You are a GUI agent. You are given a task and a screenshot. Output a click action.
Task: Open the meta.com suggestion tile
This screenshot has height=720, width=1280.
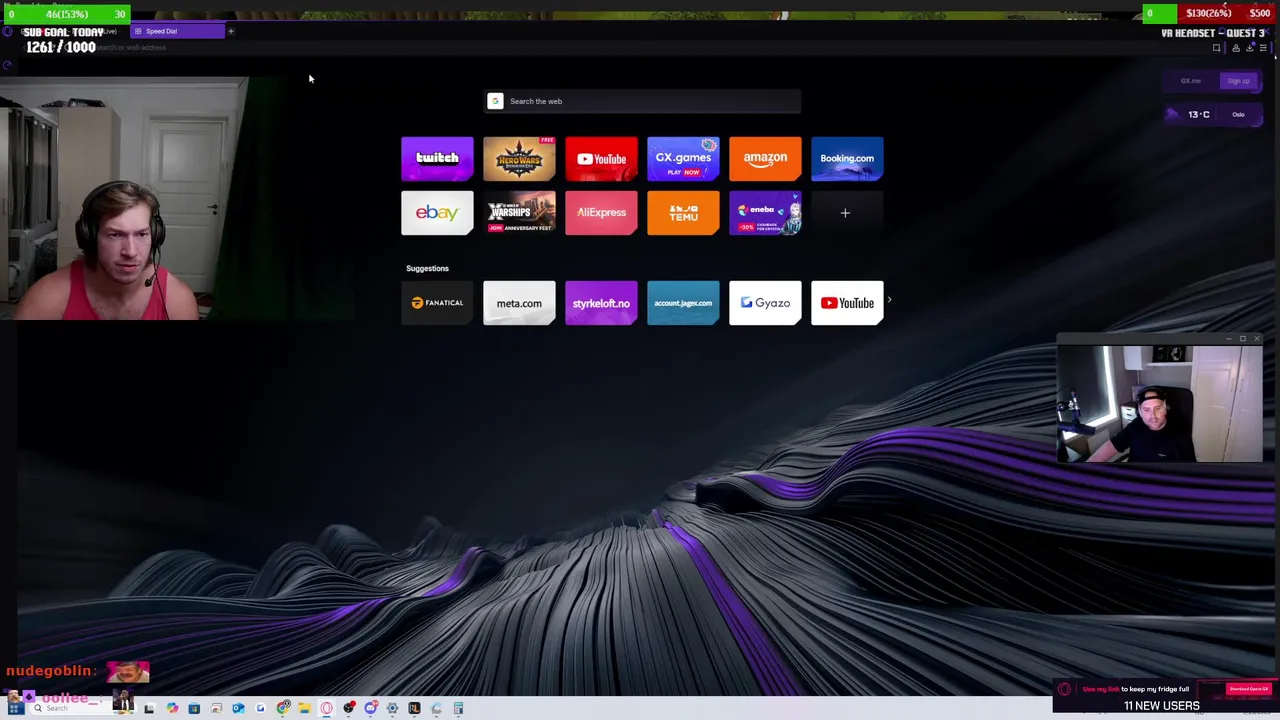tap(519, 303)
